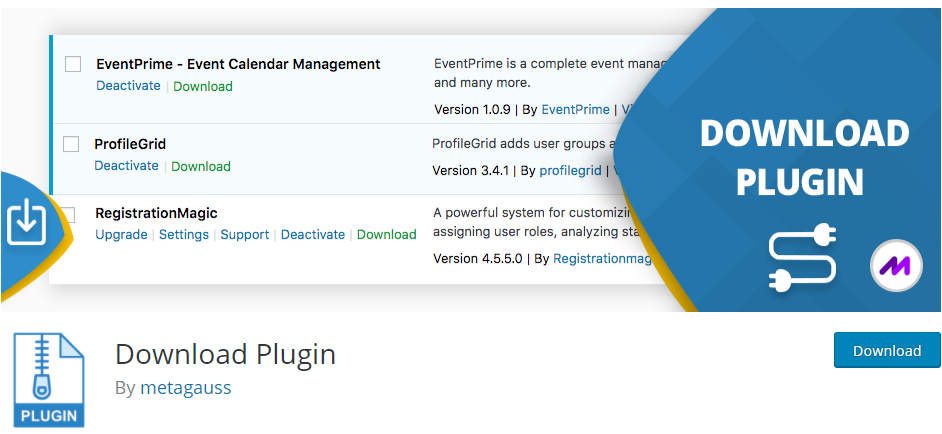Click the purple M logo badge

[x=896, y=265]
